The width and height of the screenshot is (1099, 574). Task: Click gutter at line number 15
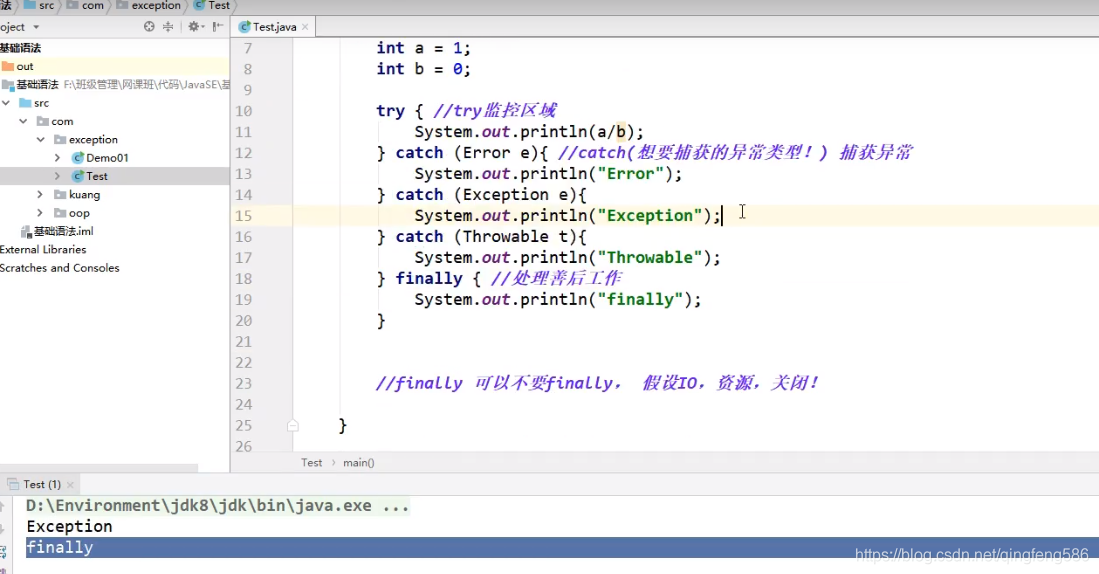coord(243,216)
